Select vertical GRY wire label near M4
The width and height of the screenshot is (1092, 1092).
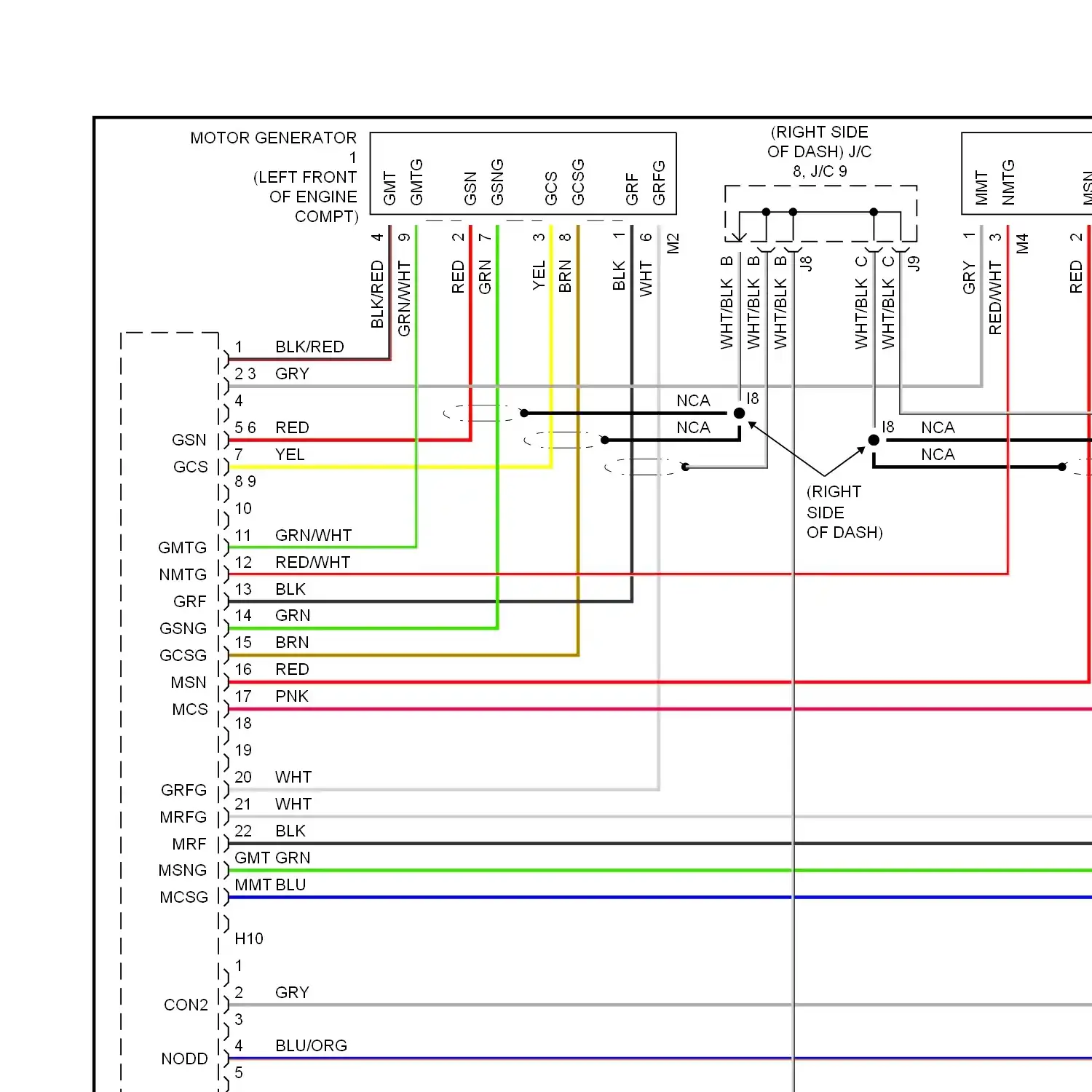[x=969, y=277]
